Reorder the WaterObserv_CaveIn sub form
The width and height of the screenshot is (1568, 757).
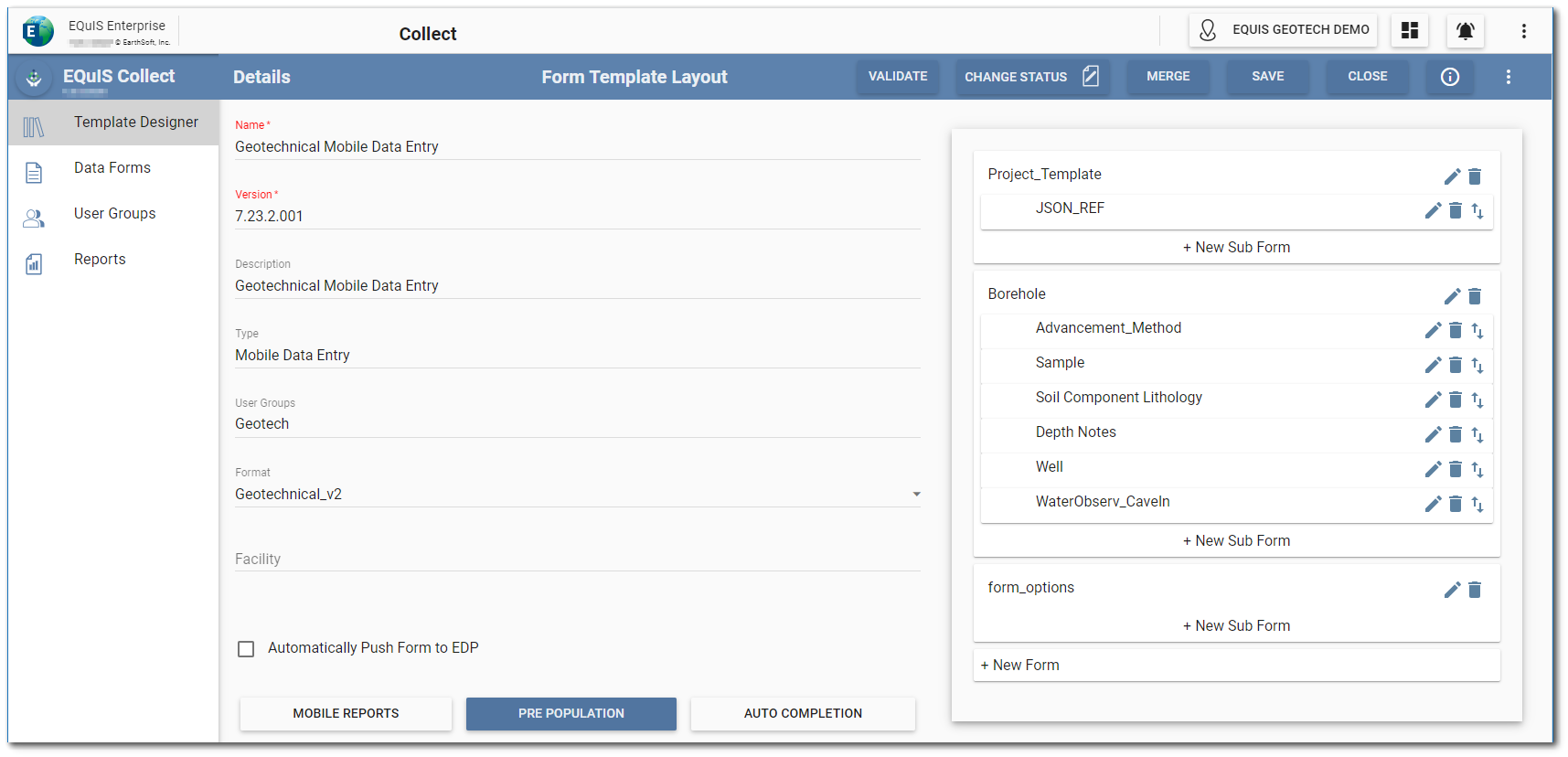[1477, 505]
